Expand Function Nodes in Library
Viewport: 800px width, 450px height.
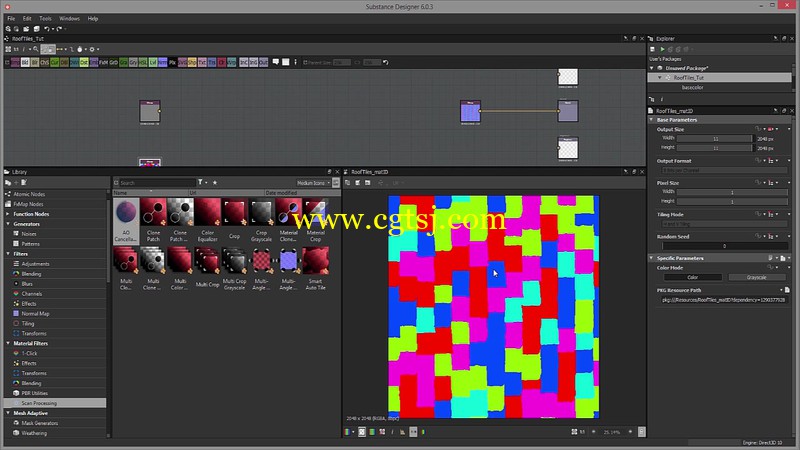coord(8,214)
